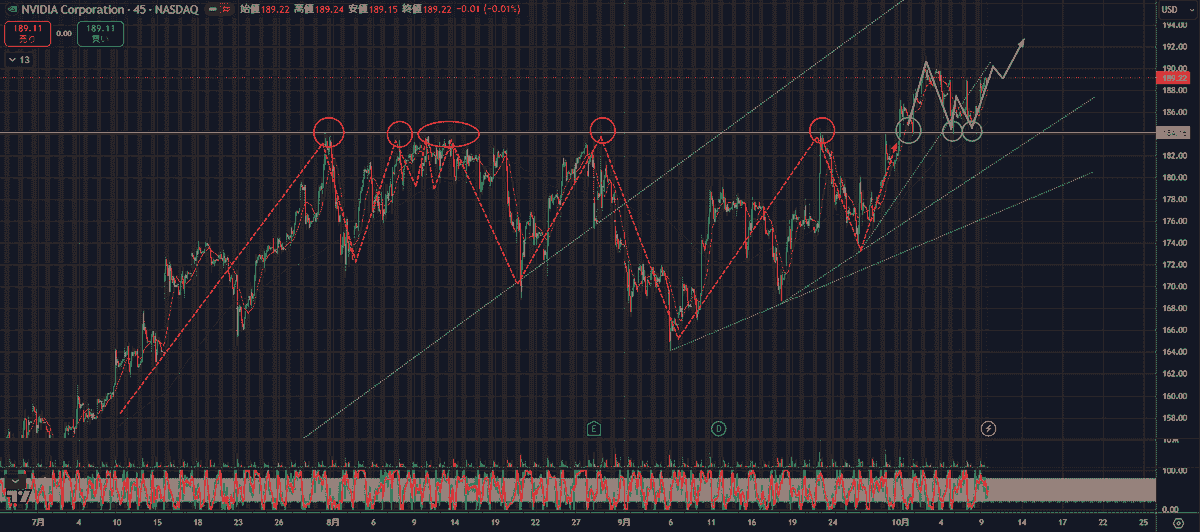This screenshot has width=1200, height=532.
Task: Click the 0.00 spread value between sell and buy
Action: coord(63,33)
